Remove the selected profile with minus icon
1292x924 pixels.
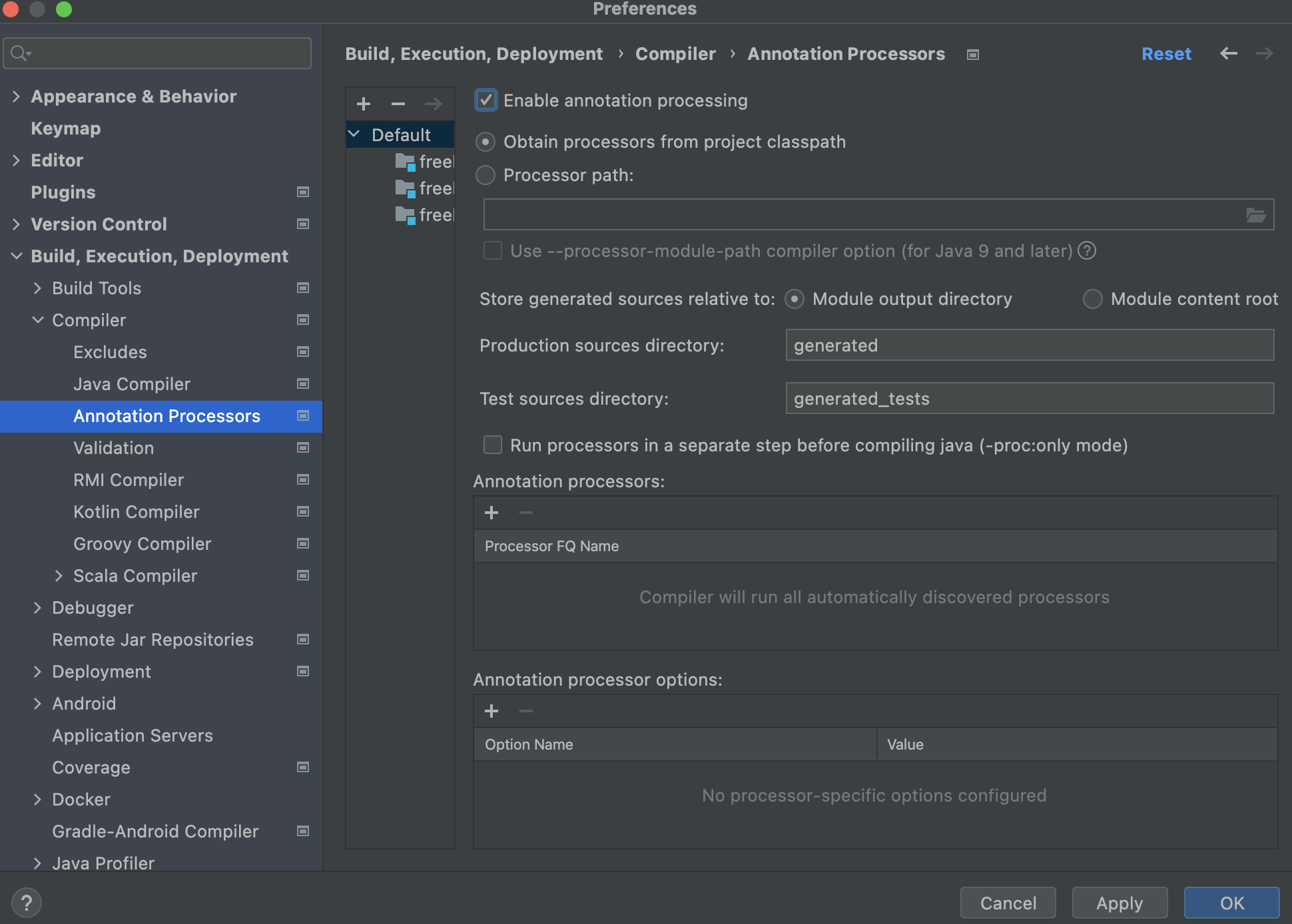pos(398,104)
